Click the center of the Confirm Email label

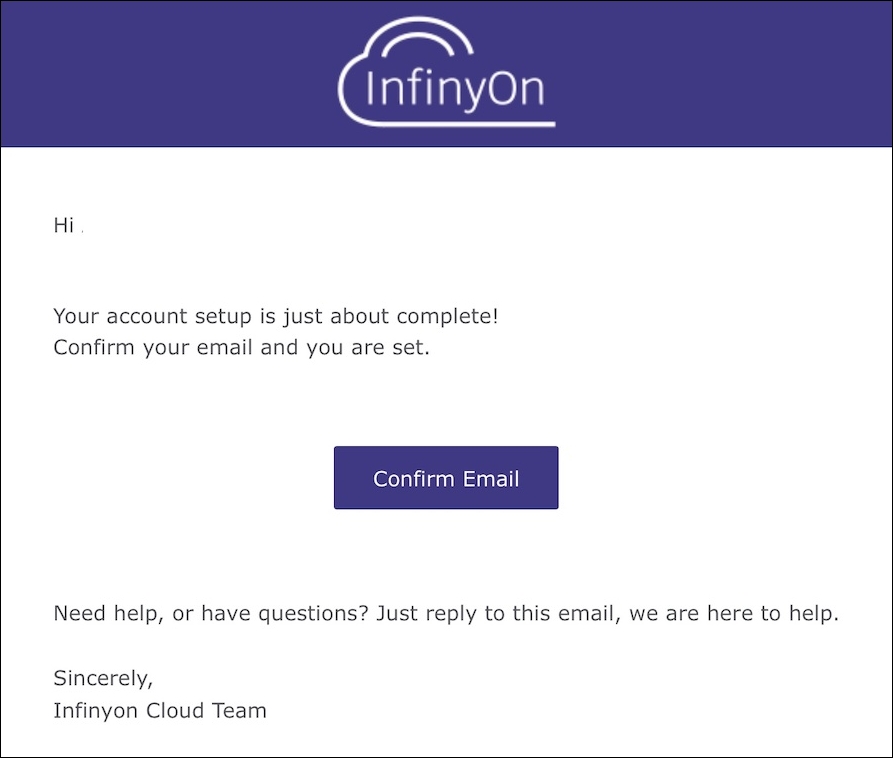tap(446, 478)
